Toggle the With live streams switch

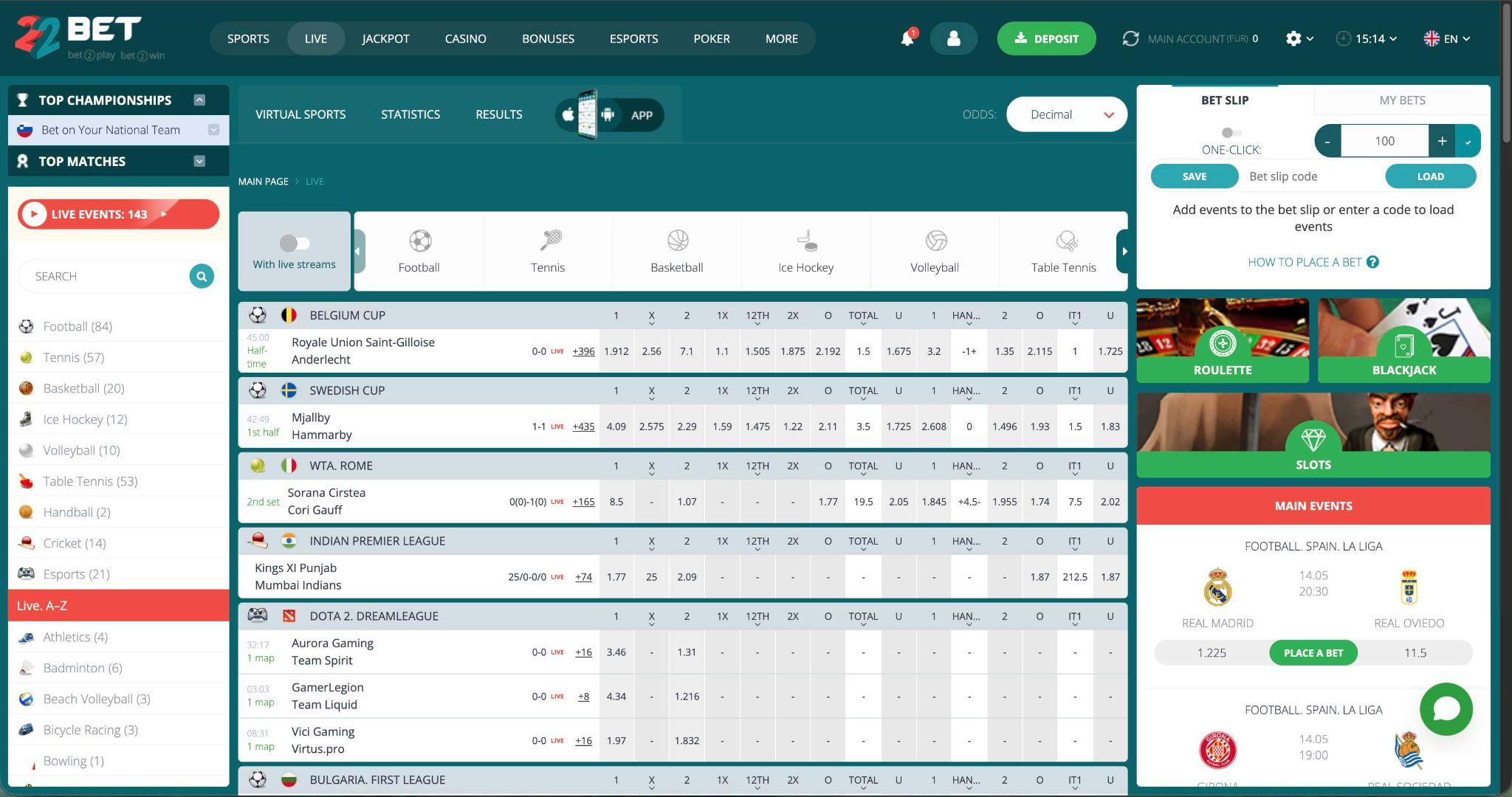tap(295, 243)
